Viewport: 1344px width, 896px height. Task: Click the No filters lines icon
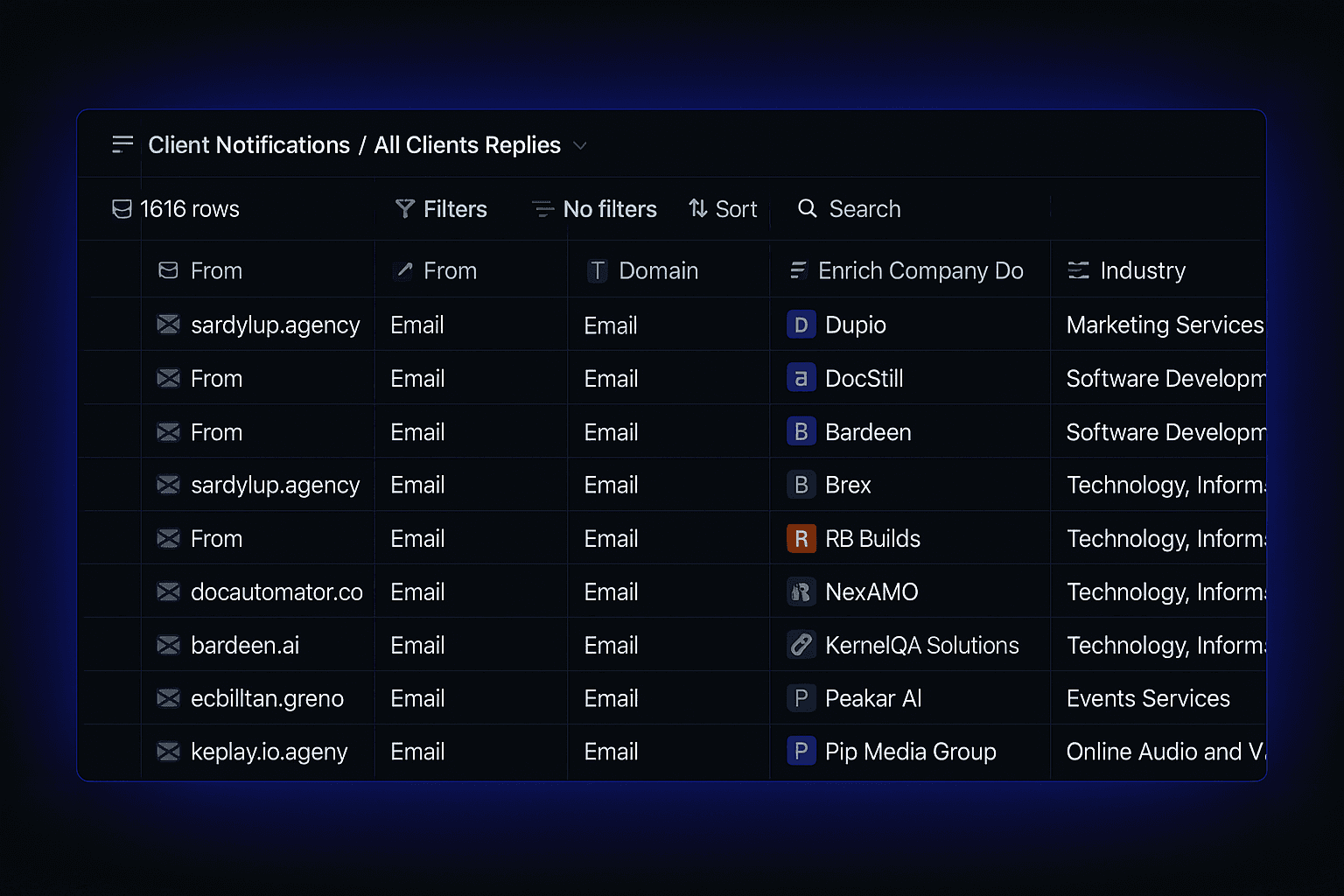pos(543,209)
